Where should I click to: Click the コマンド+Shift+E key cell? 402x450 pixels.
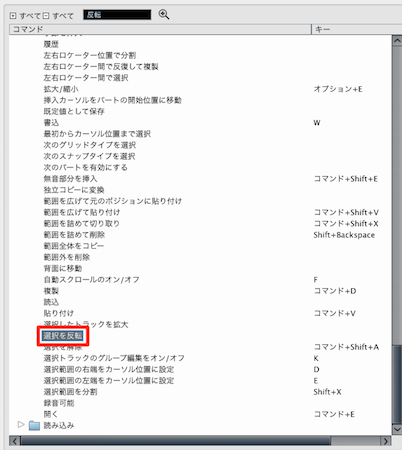(346, 179)
